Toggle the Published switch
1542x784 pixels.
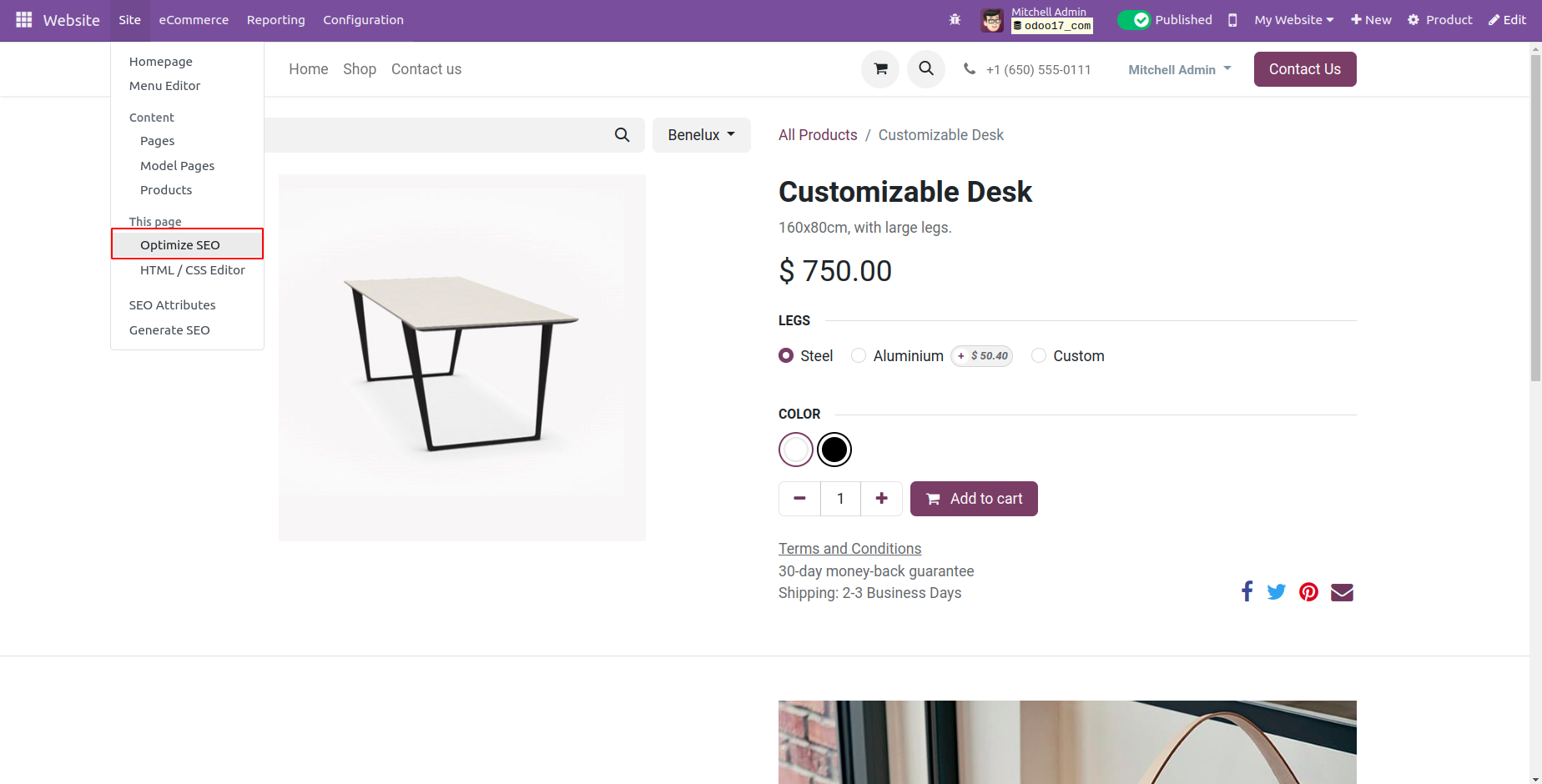point(1134,20)
